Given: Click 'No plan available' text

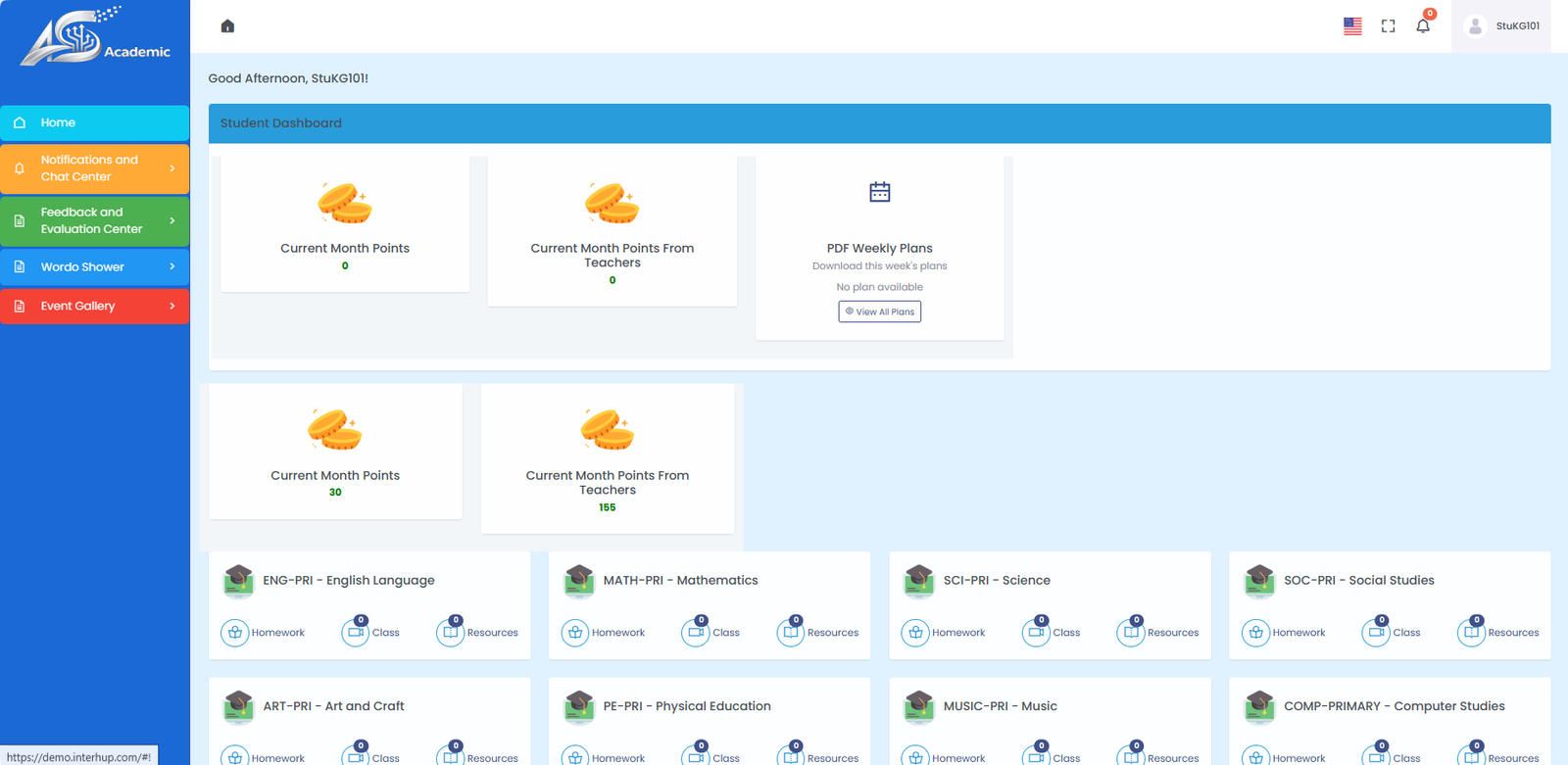Looking at the screenshot, I should 880,287.
